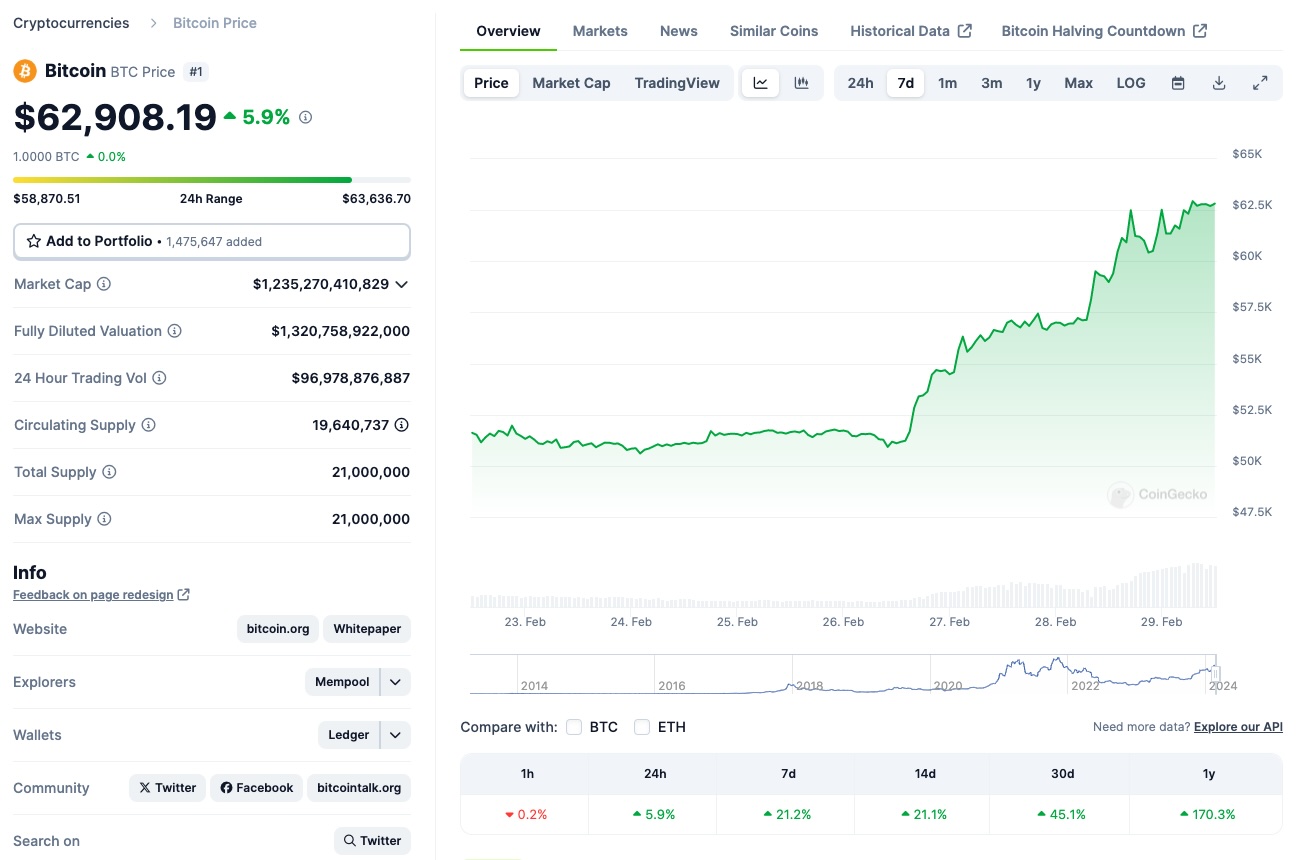The width and height of the screenshot is (1307, 860).
Task: Click the $1,235,270,410,829 market cap value
Action: coord(321,284)
